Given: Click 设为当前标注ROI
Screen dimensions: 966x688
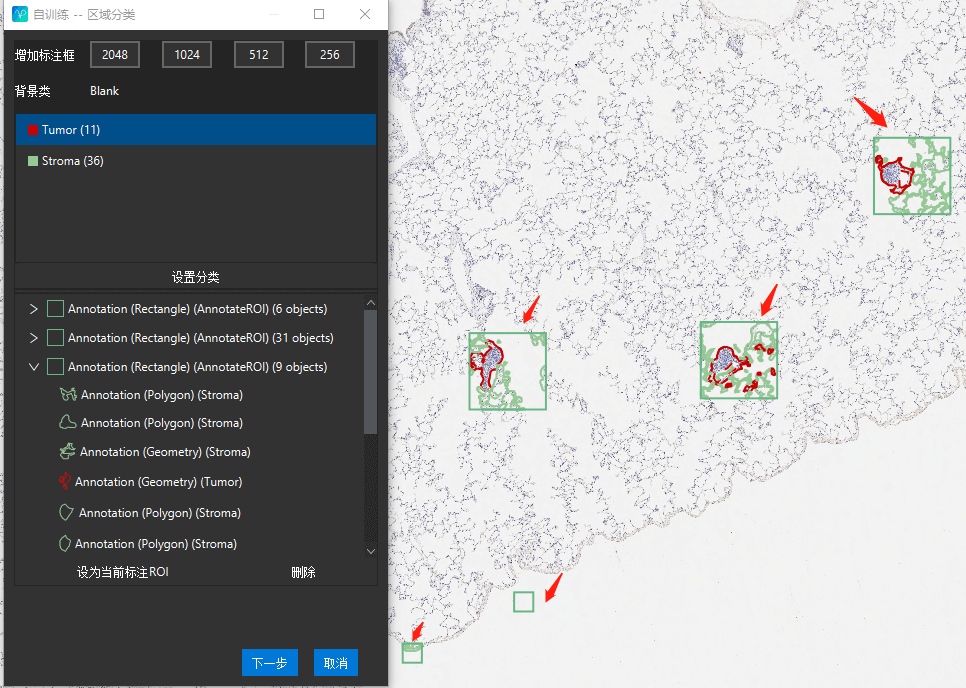Looking at the screenshot, I should point(123,573).
